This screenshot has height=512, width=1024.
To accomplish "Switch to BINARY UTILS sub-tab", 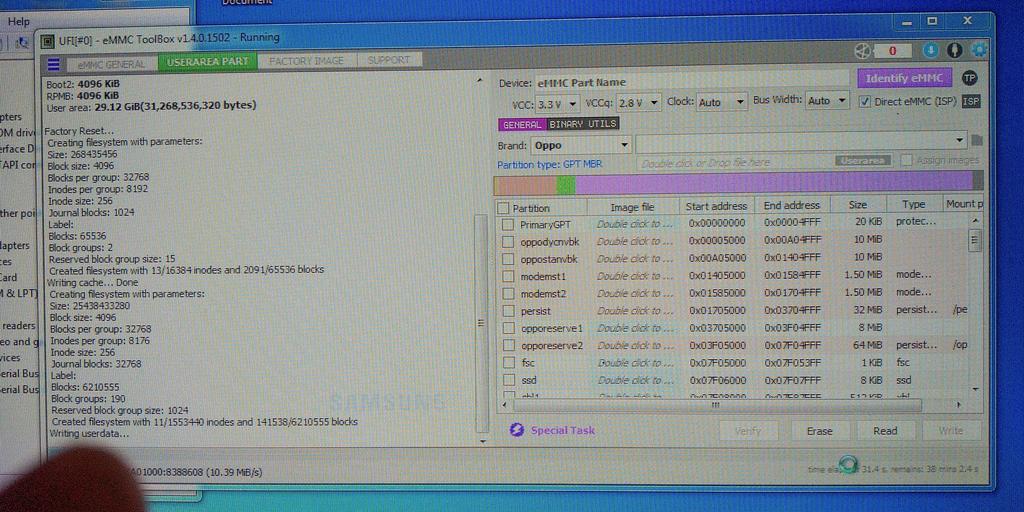I will (x=583, y=123).
